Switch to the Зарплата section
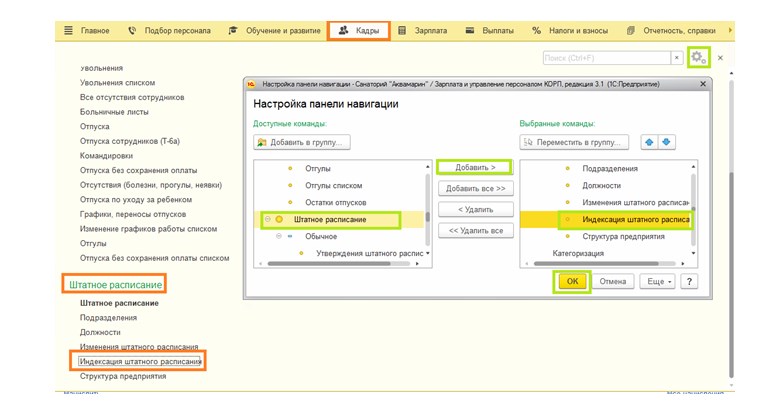 click(424, 31)
